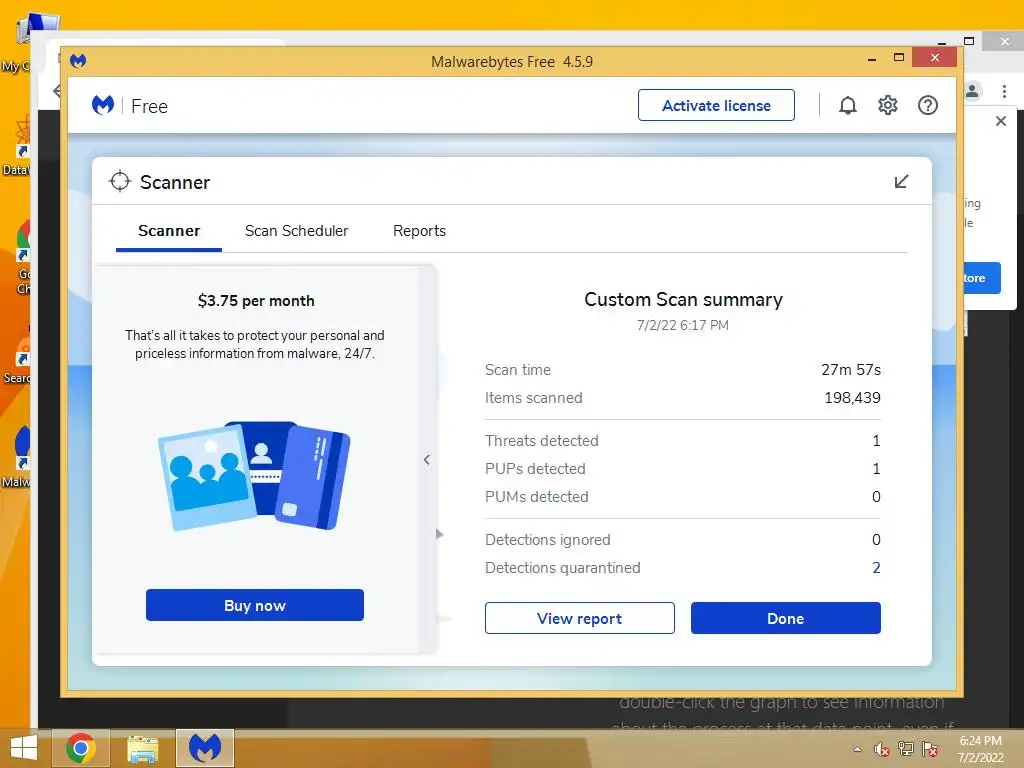
Task: Click the Custom Scan summary heading
Action: tap(683, 299)
